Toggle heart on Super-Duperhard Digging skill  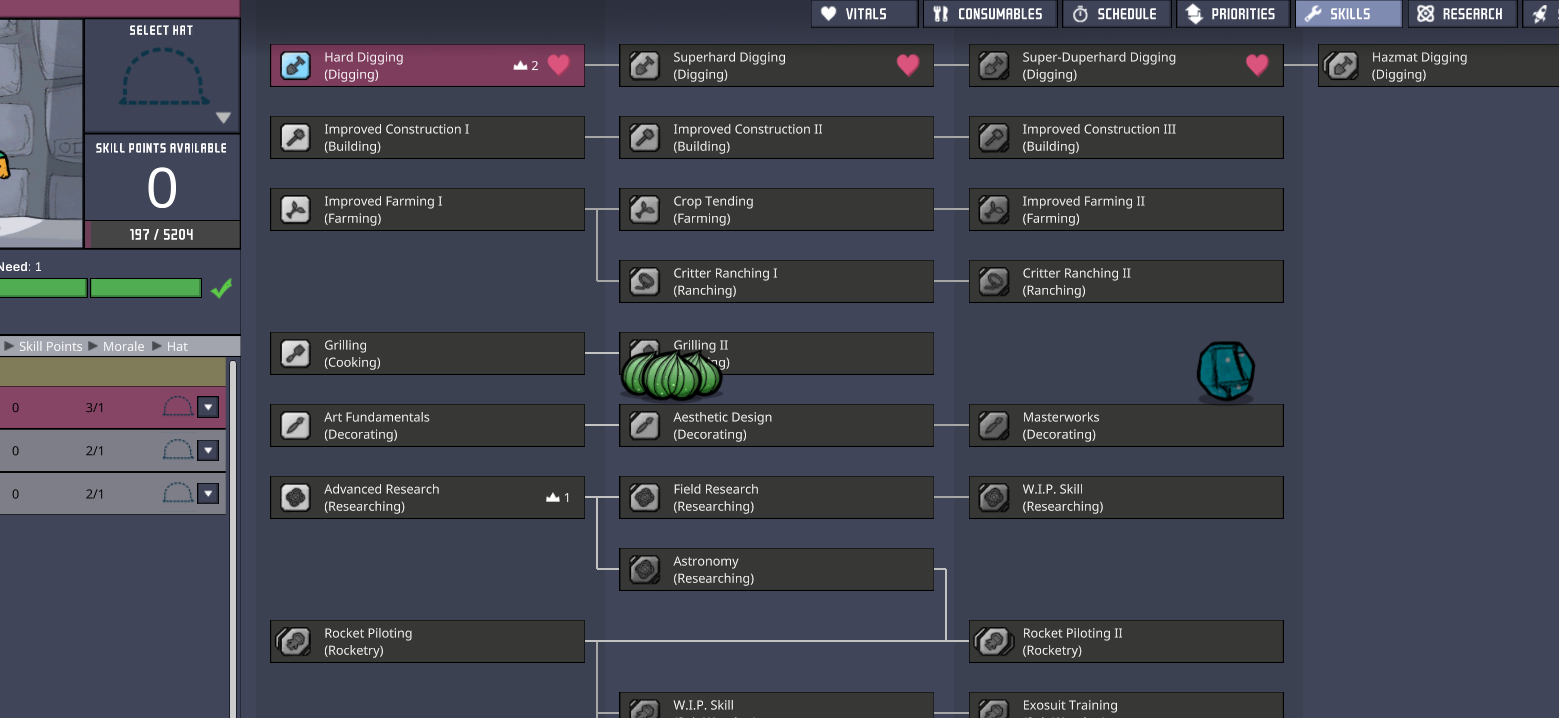tap(1256, 66)
